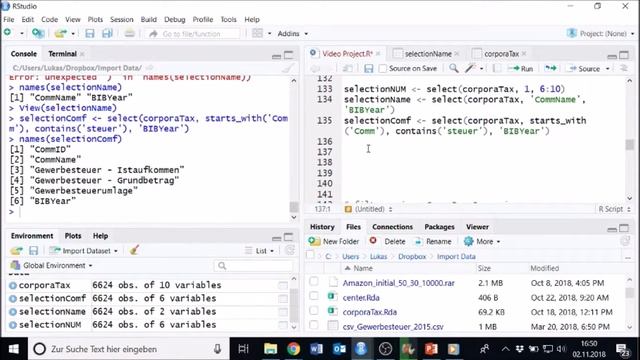Open the More gear dropdown
The height and width of the screenshot is (360, 640).
click(x=482, y=242)
